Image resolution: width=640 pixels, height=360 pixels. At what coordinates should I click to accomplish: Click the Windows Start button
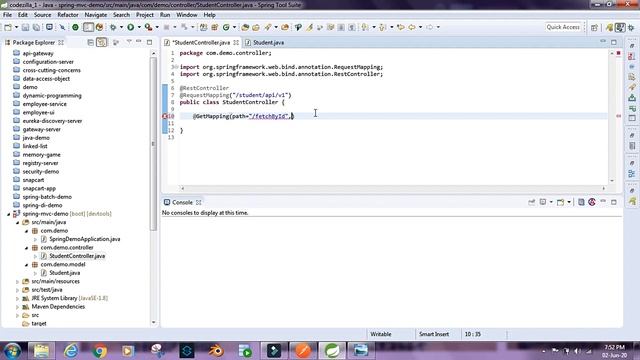pyautogui.click(x=13, y=350)
